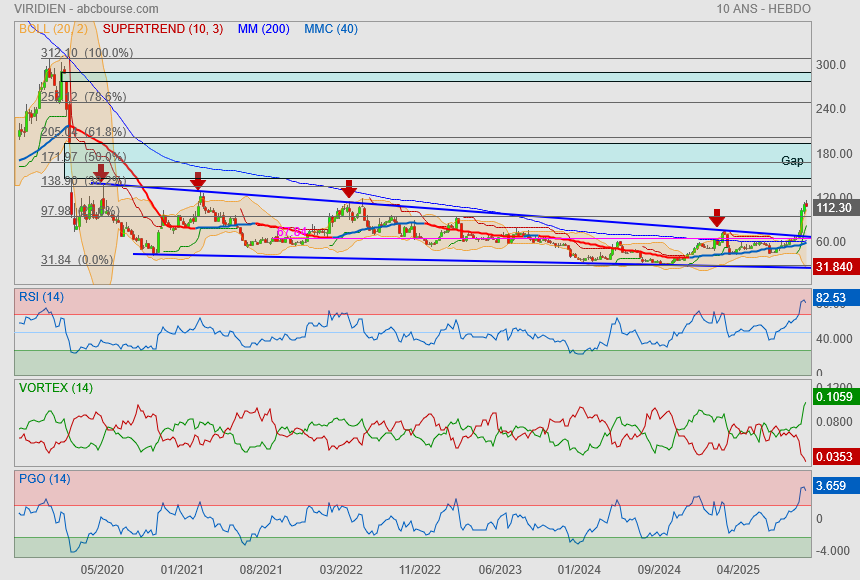This screenshot has width=860, height=580.
Task: Click the red down arrow above 01/2021
Action: pos(198,180)
